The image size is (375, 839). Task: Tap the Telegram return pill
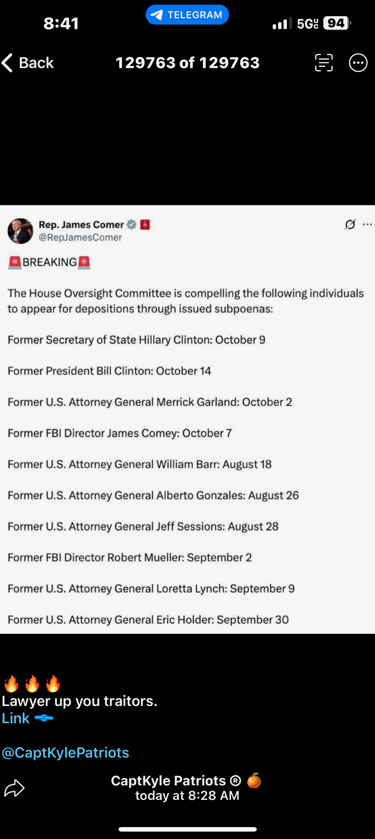(x=187, y=15)
